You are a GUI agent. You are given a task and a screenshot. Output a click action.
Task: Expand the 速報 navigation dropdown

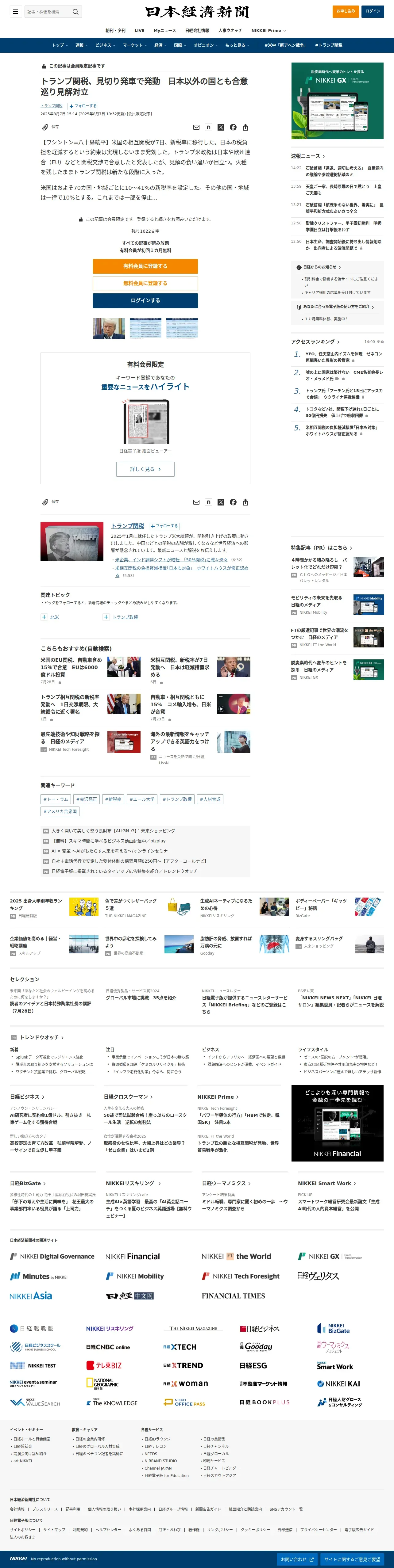[x=81, y=45]
